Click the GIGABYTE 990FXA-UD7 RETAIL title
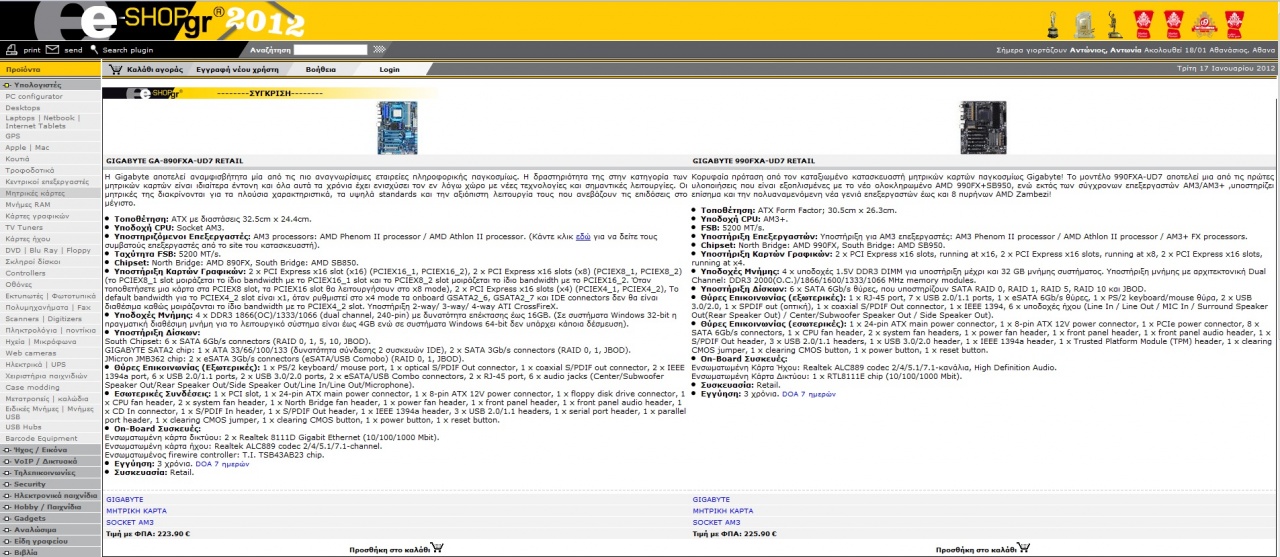 tap(753, 160)
